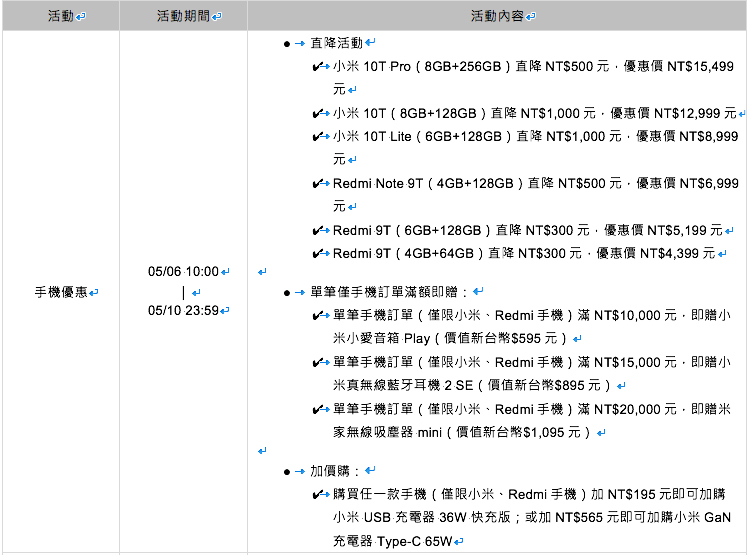
Task: Click the 加價購 bullet heading
Action: pyautogui.click(x=334, y=471)
